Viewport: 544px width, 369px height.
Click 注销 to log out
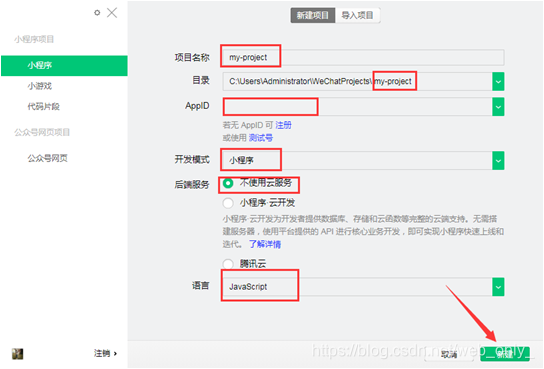pyautogui.click(x=105, y=353)
